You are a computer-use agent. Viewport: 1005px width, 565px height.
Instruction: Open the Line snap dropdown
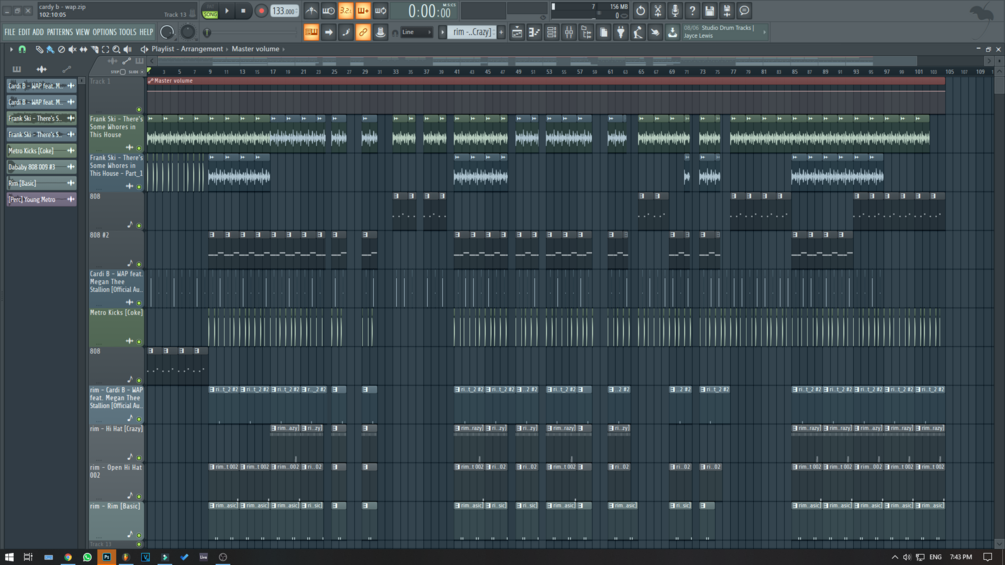[417, 32]
